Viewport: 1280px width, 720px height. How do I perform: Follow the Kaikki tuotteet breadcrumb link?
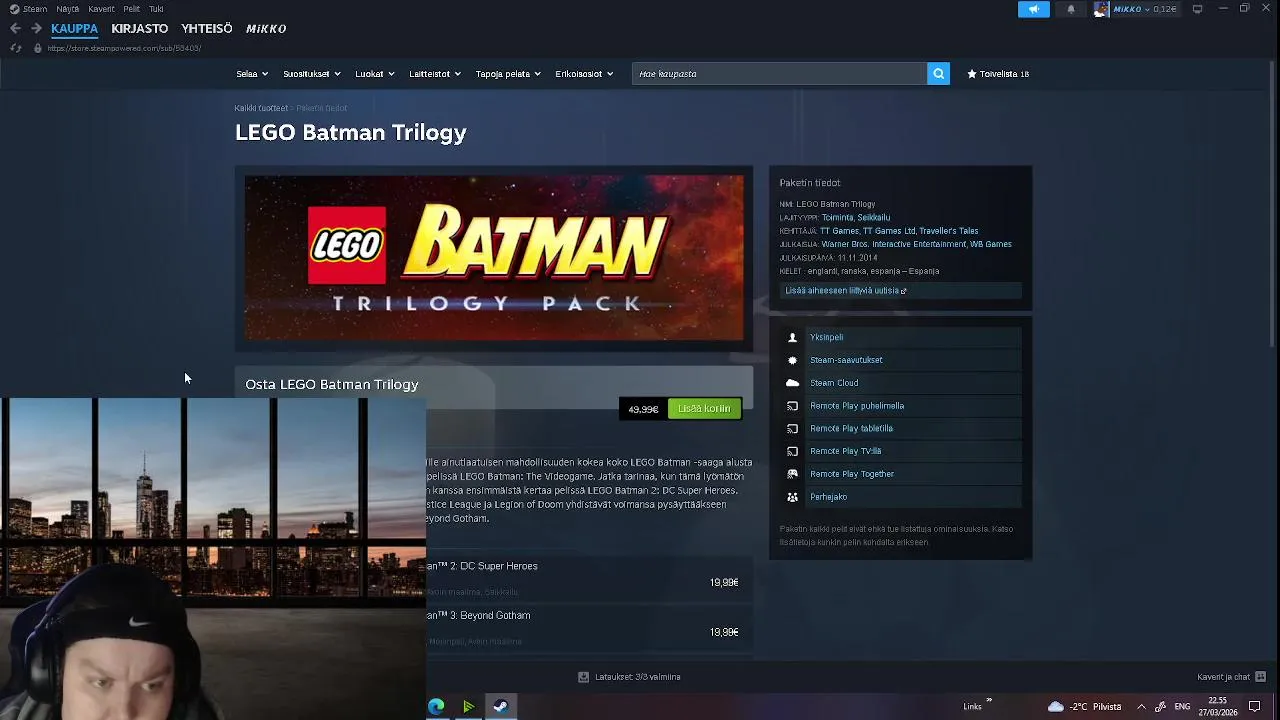click(261, 108)
